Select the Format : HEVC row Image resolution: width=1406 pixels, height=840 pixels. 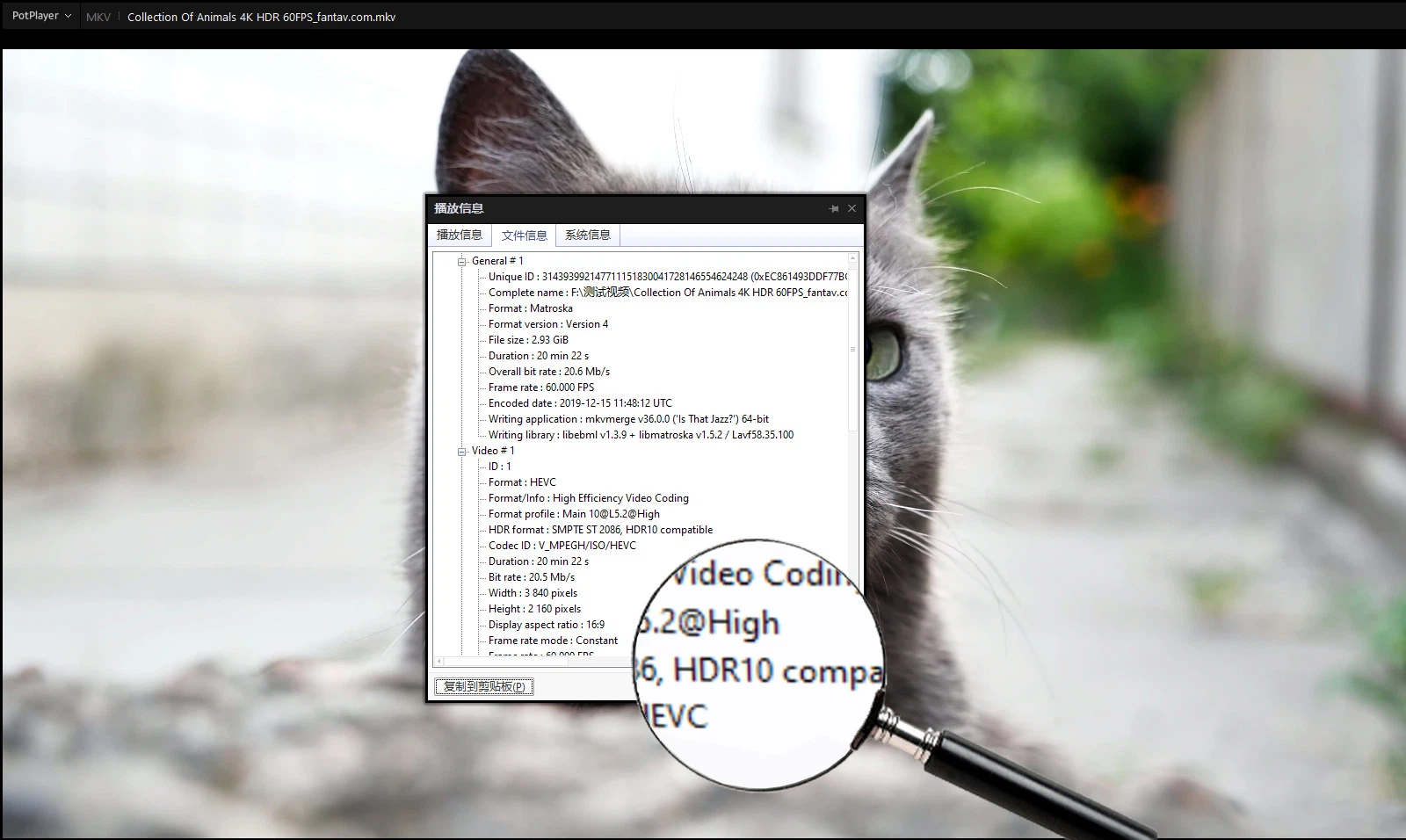pyautogui.click(x=522, y=482)
